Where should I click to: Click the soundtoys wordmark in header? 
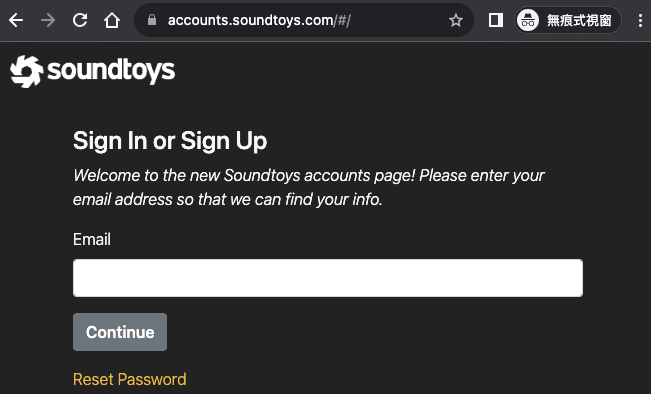[x=111, y=71]
